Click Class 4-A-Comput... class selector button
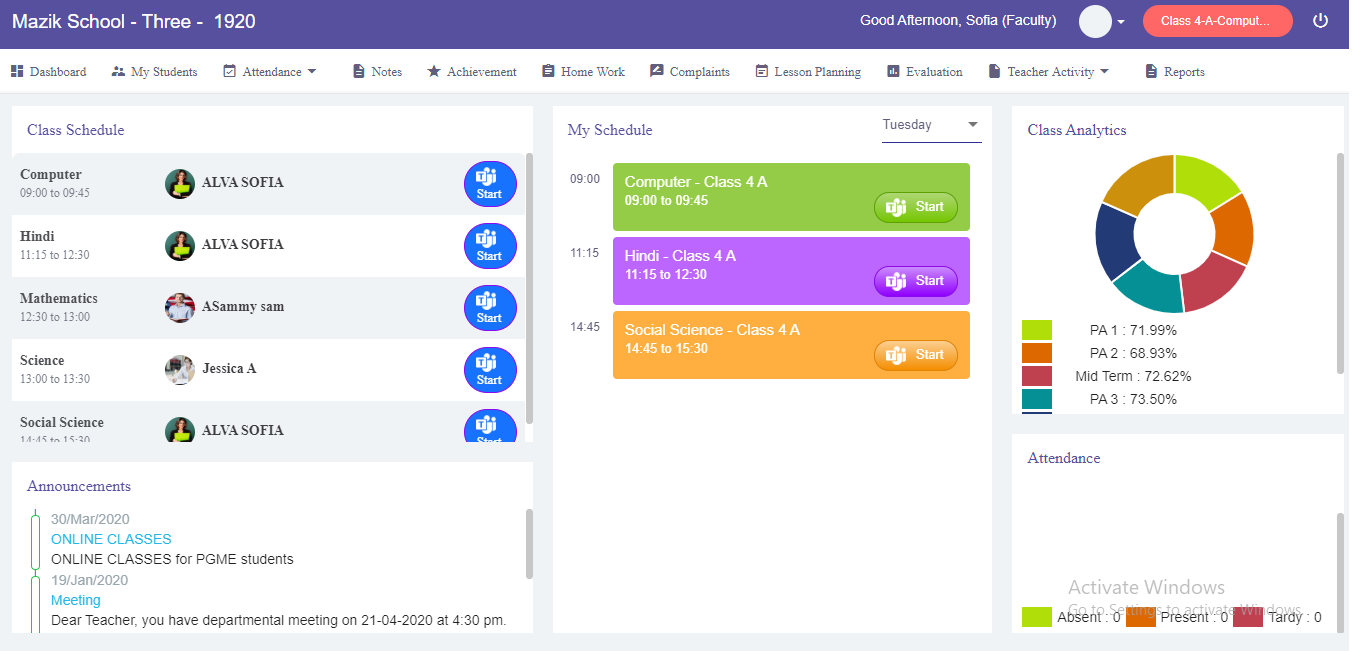The width and height of the screenshot is (1370, 651). coord(1217,21)
